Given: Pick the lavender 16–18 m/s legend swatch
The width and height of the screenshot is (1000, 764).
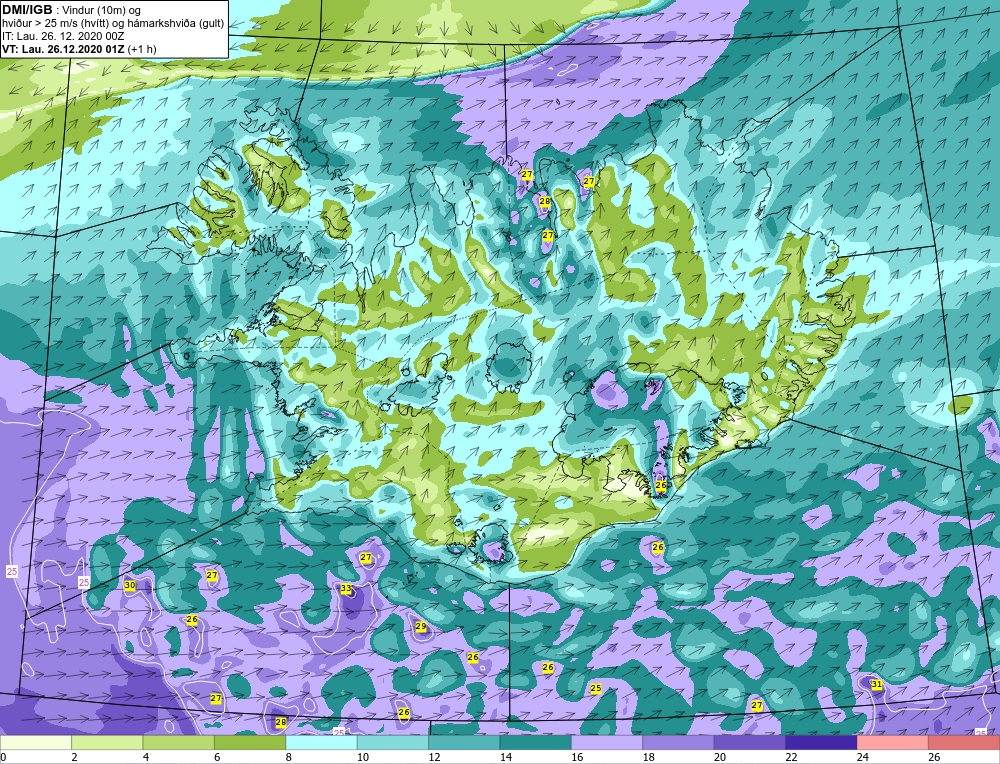Looking at the screenshot, I should pos(607,743).
